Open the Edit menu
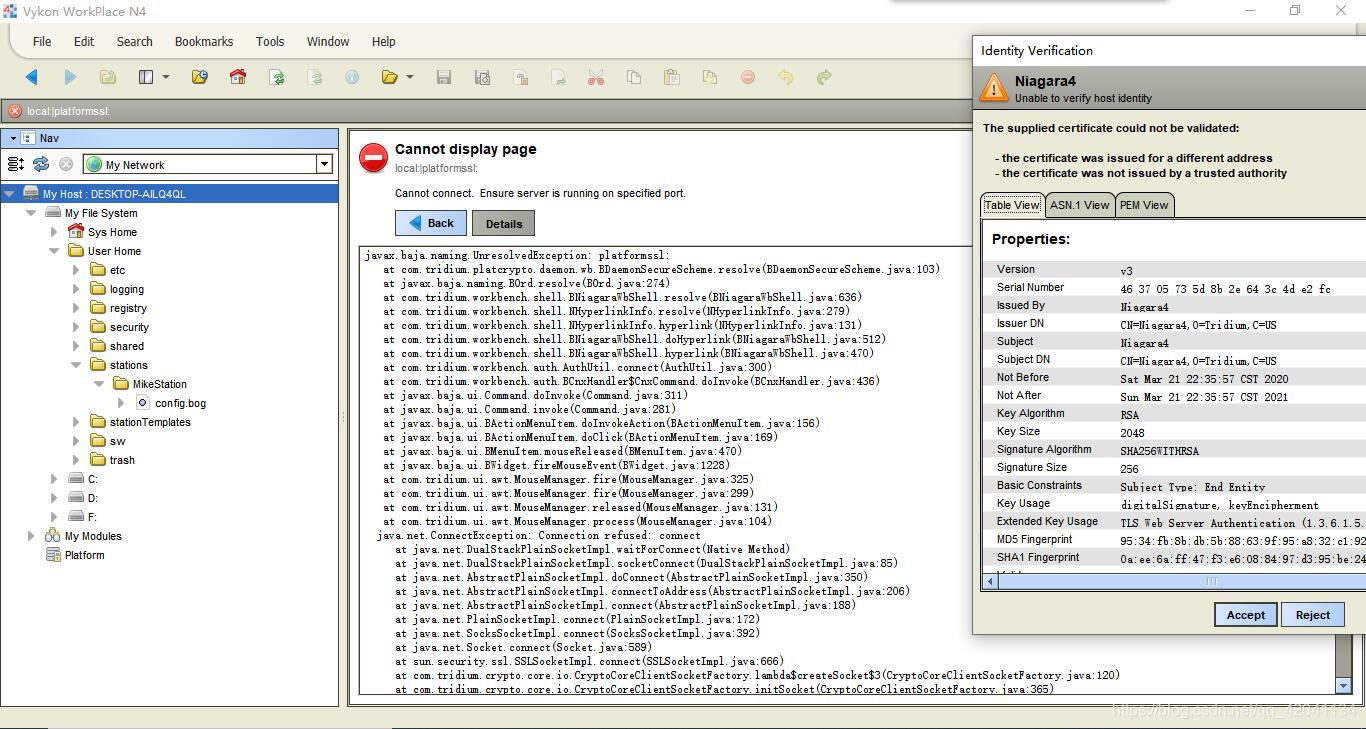1366x729 pixels. (84, 42)
